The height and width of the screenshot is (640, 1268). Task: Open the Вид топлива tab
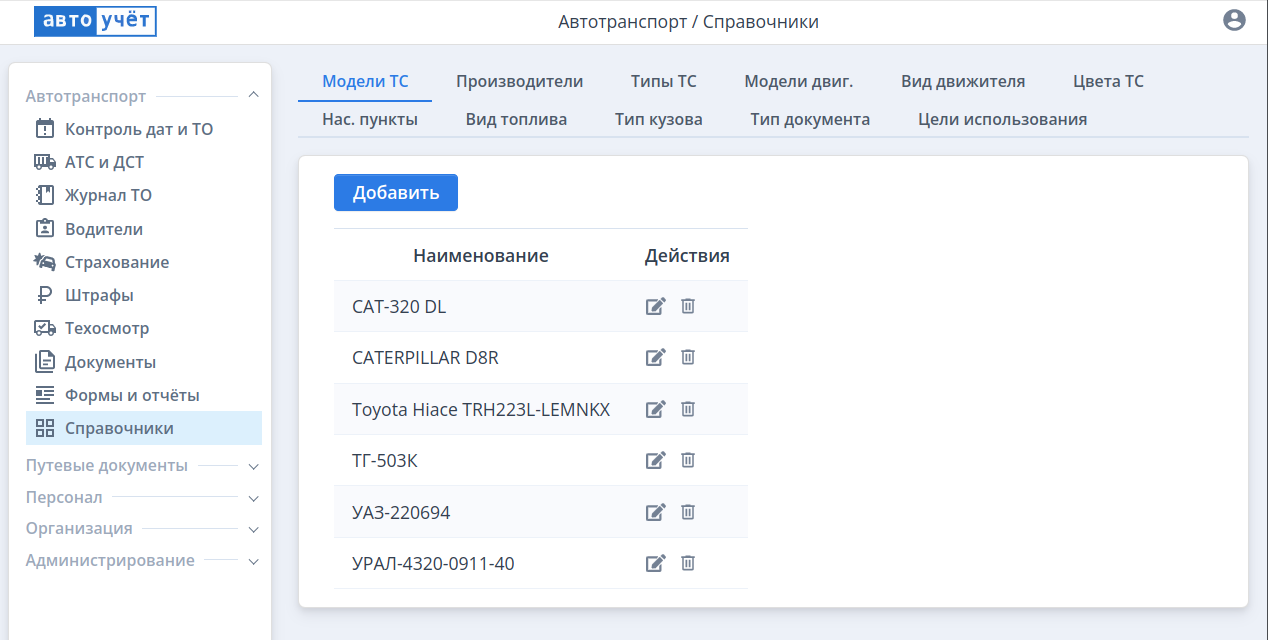[x=516, y=118]
